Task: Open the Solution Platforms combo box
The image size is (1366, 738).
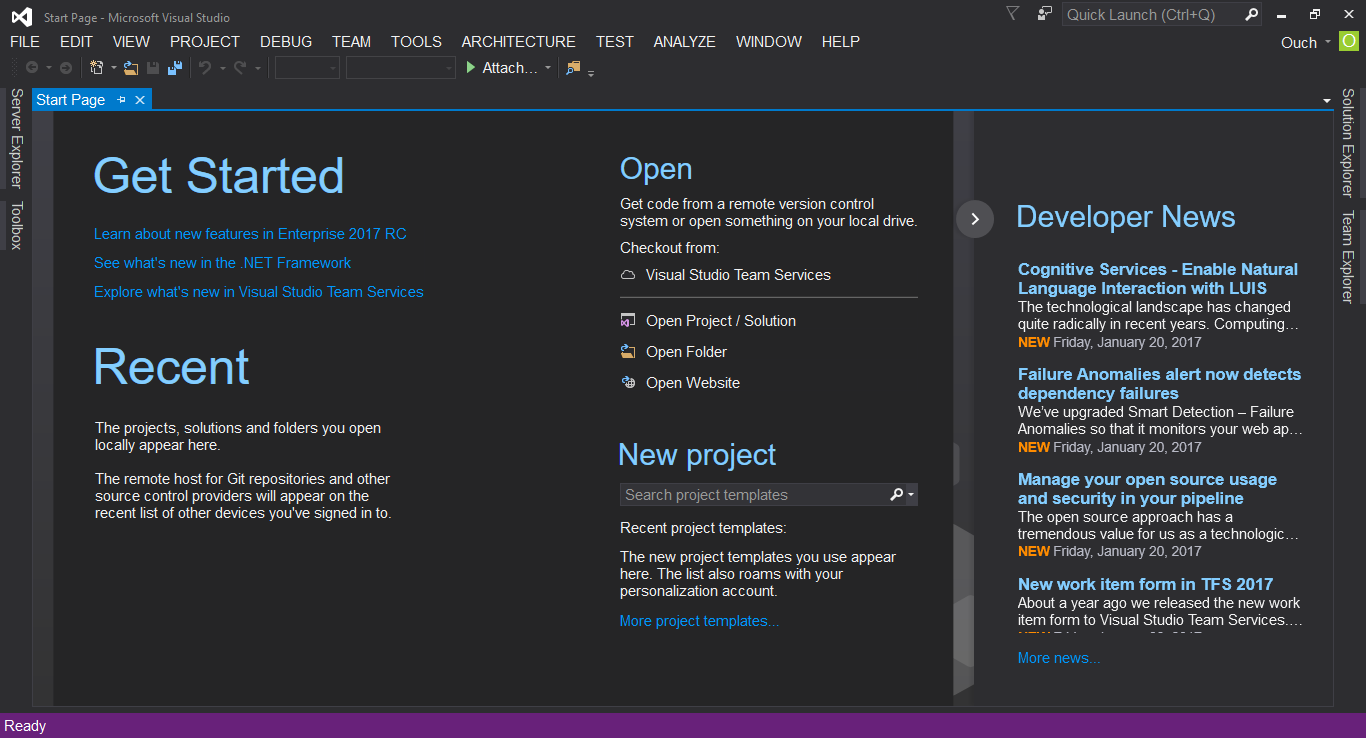Action: click(x=401, y=68)
